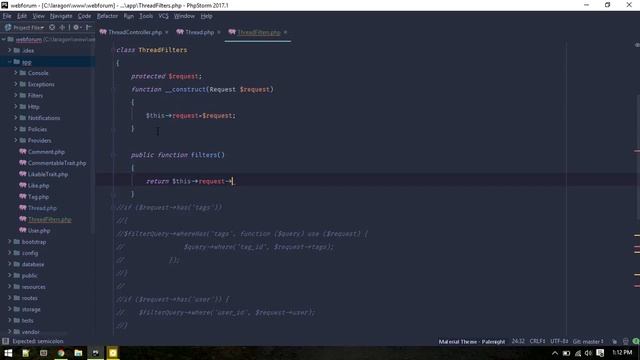Click Material Theme Palenight status widget
The image size is (640, 360).
tap(471, 341)
